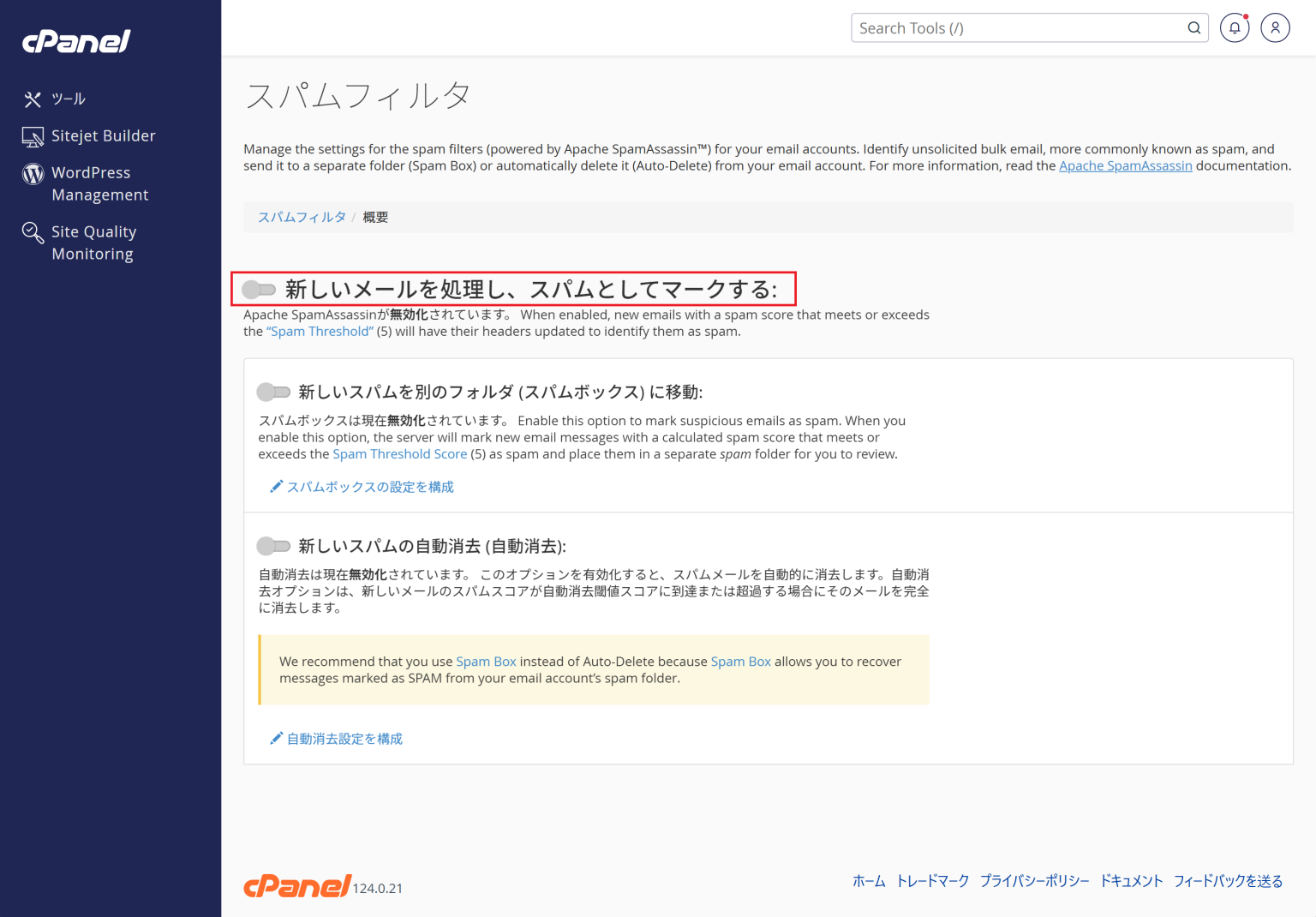This screenshot has width=1316, height=917.
Task: Enable the 新しいメールを処理し、スパムとしてマークする toggle
Action: tap(260, 290)
